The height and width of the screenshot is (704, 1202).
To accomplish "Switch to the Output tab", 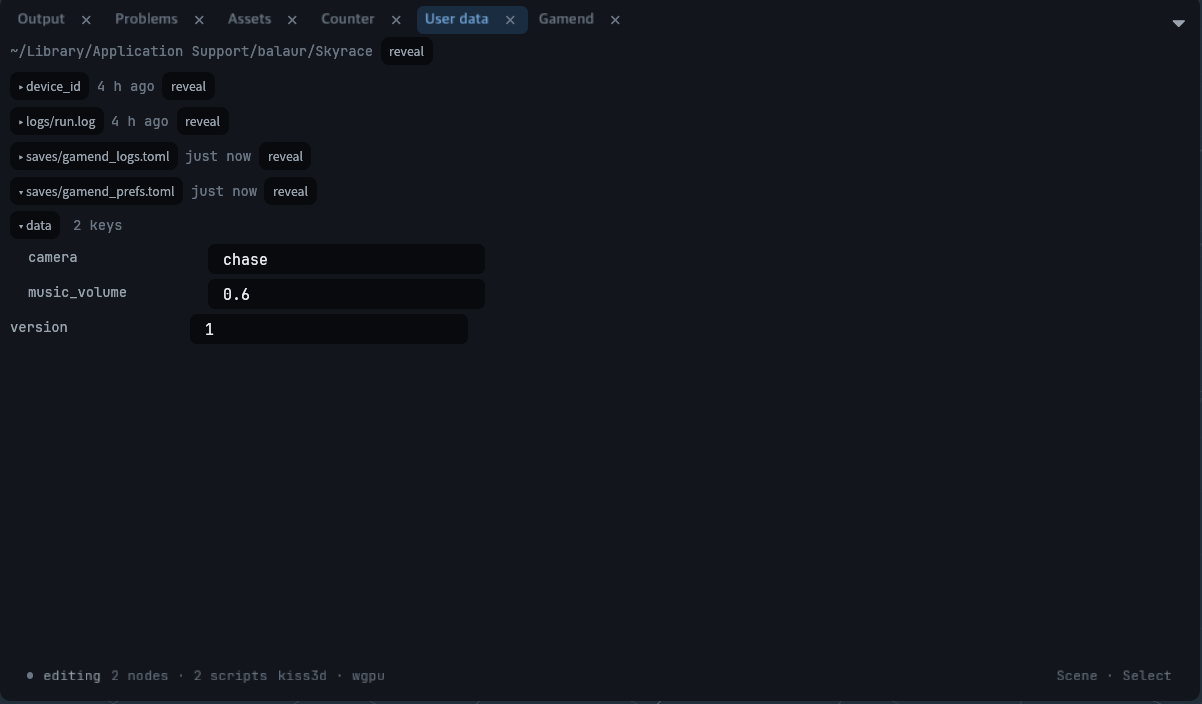I will (x=41, y=19).
